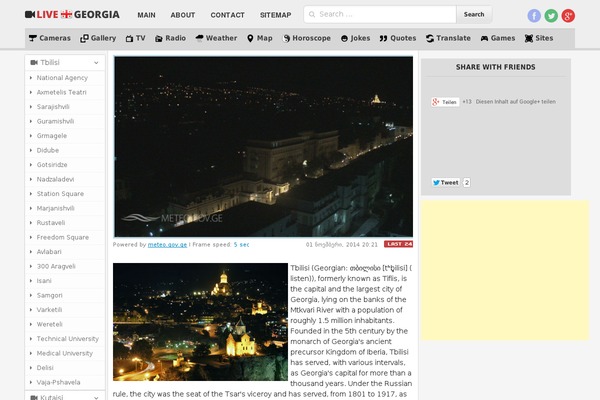Select Varketili camera

pos(49,310)
